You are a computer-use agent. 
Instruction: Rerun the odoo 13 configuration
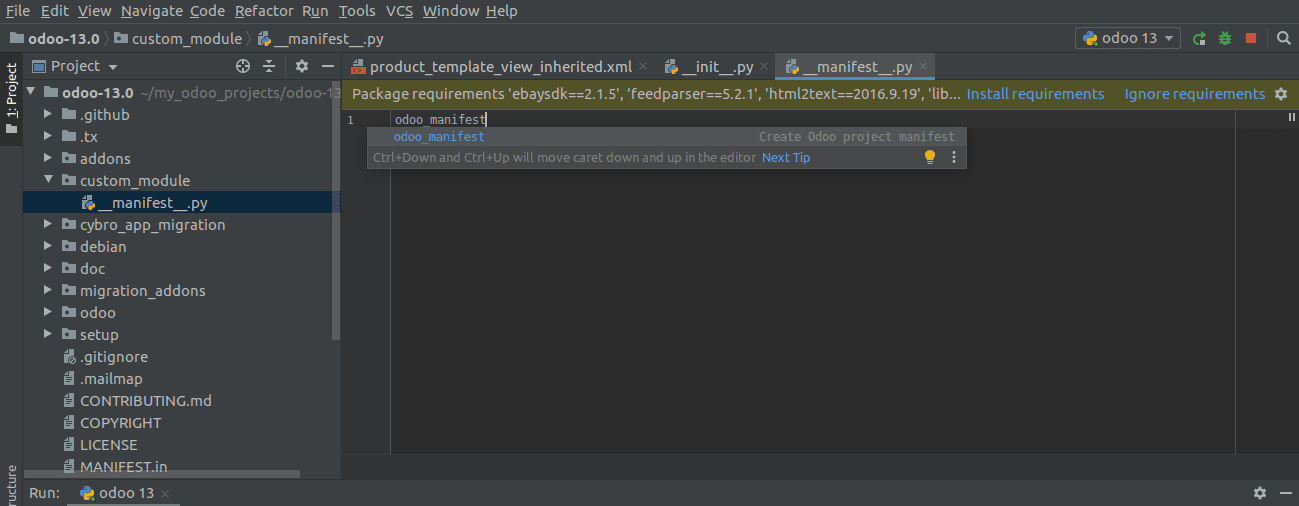tap(1199, 38)
